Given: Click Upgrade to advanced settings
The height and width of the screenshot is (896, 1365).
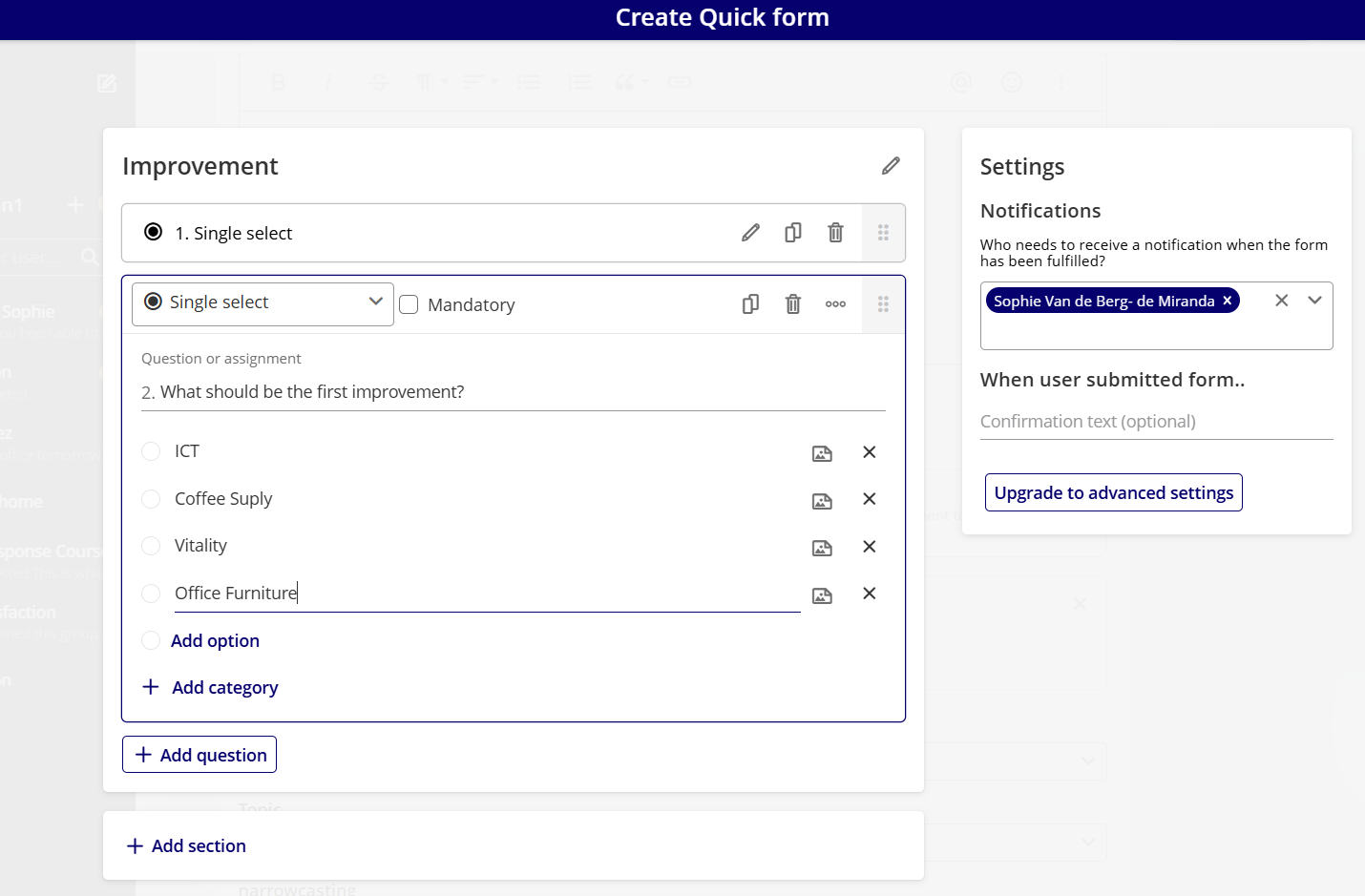Looking at the screenshot, I should click(1114, 492).
